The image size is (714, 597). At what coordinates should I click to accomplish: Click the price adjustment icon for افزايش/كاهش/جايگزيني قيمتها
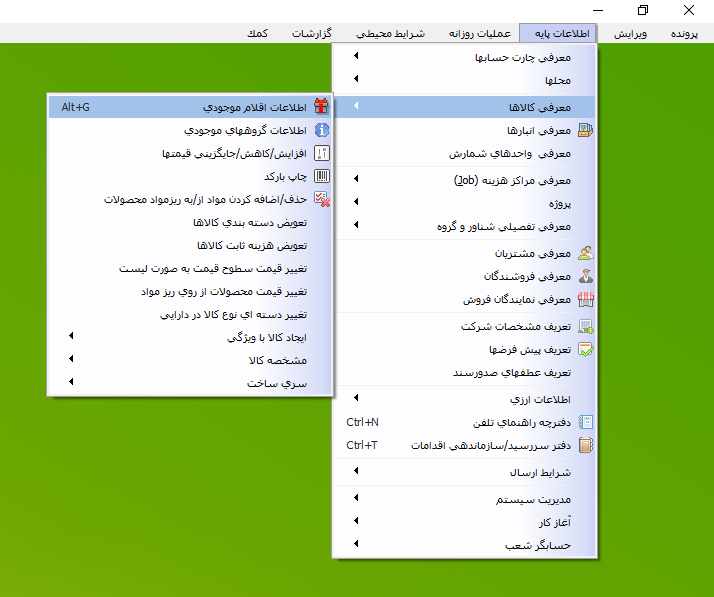pyautogui.click(x=321, y=153)
